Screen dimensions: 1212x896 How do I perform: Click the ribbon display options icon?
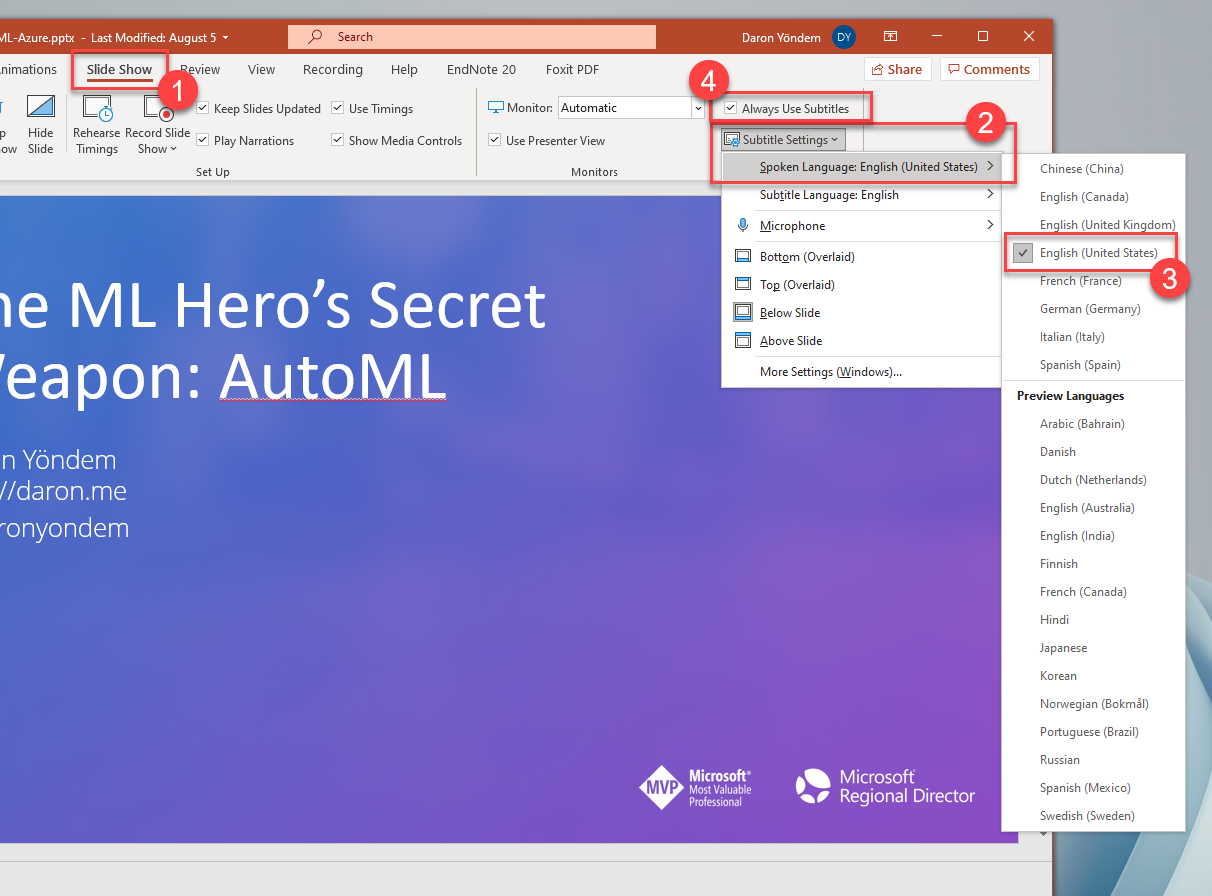point(890,36)
